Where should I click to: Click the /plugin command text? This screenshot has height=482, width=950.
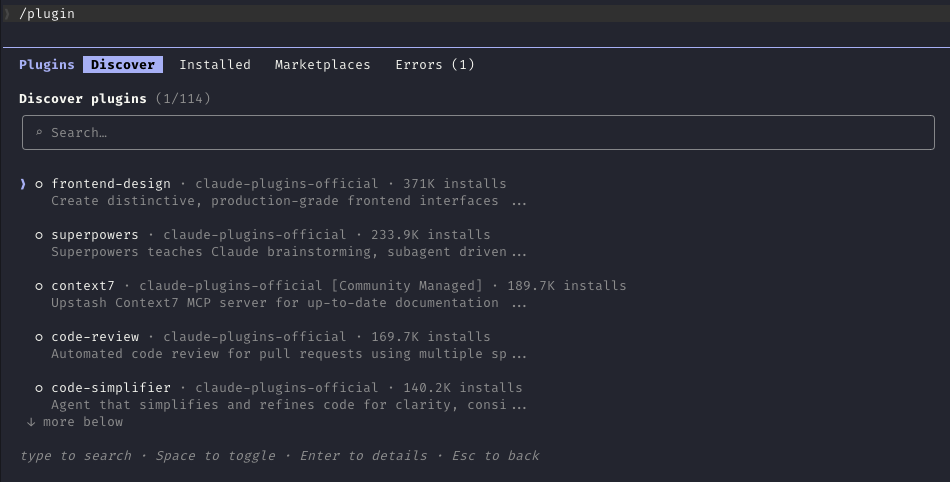tap(47, 13)
